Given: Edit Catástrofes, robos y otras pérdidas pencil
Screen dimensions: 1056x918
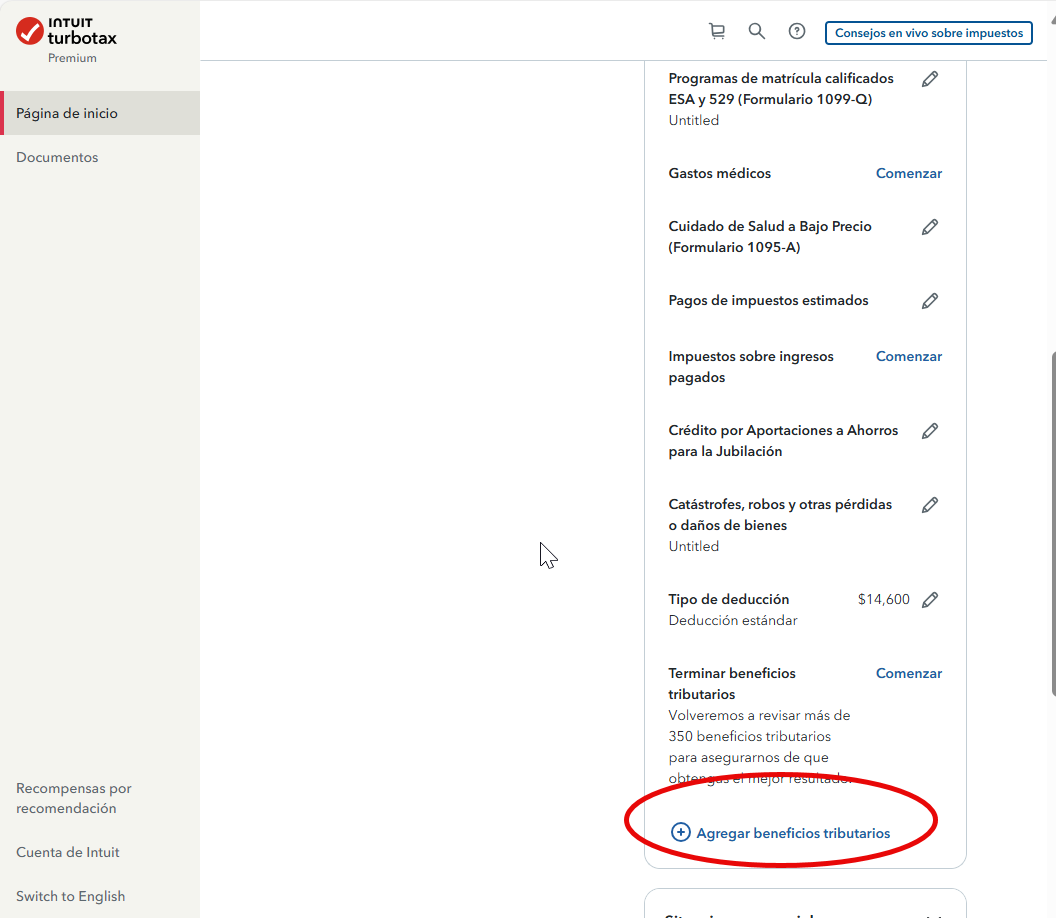Looking at the screenshot, I should [930, 505].
